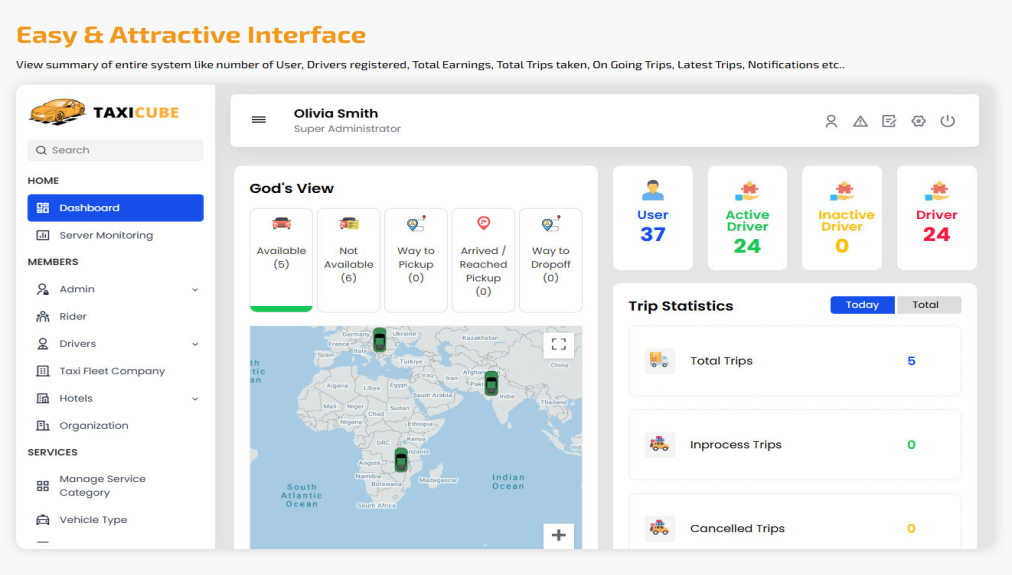Screen dimensions: 1012x575
Task: Open Server Monitoring in sidebar
Action: coord(106,235)
